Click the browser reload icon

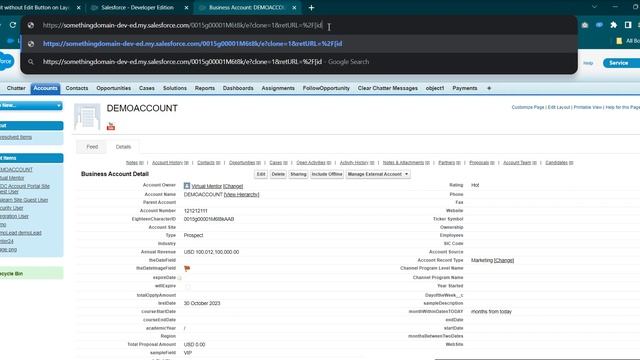pos(13,25)
